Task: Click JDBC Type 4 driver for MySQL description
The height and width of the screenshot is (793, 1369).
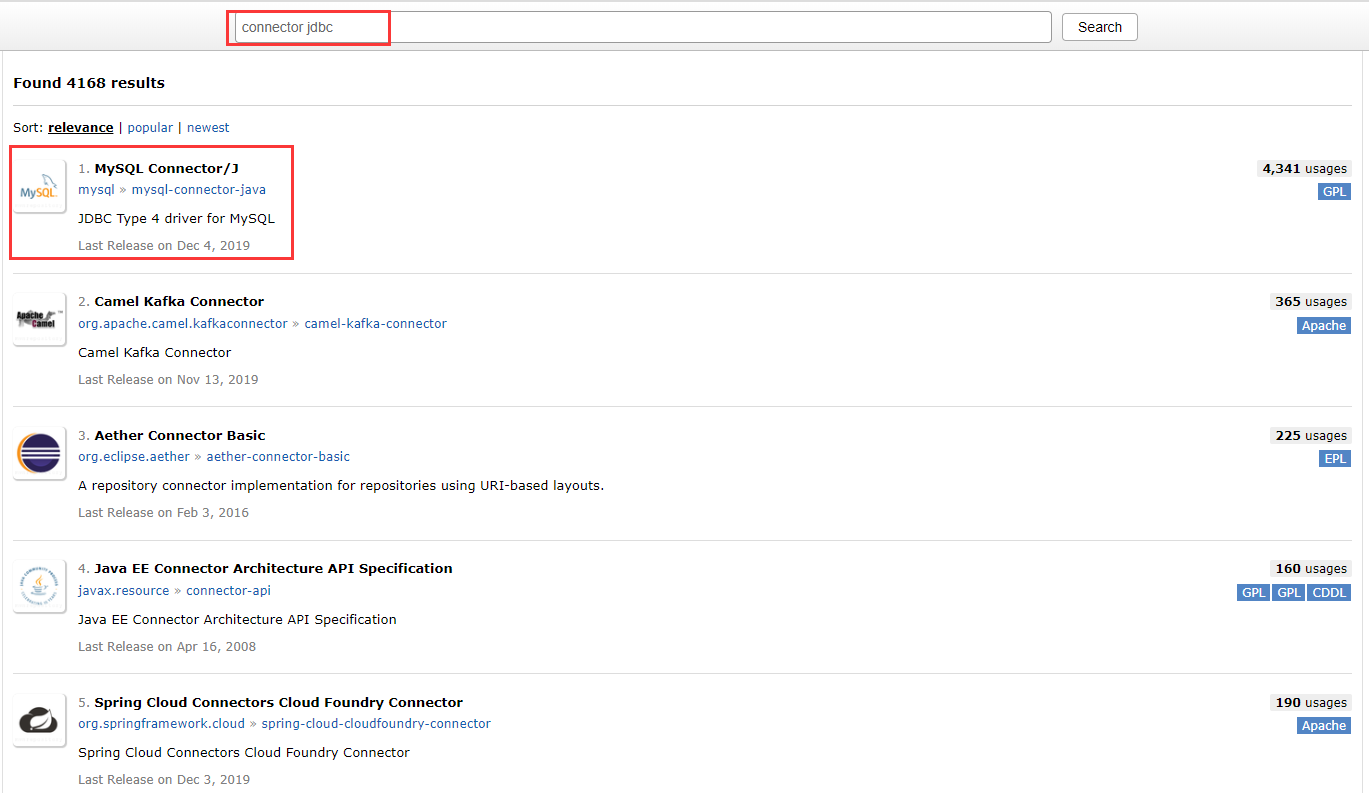Action: [x=176, y=219]
